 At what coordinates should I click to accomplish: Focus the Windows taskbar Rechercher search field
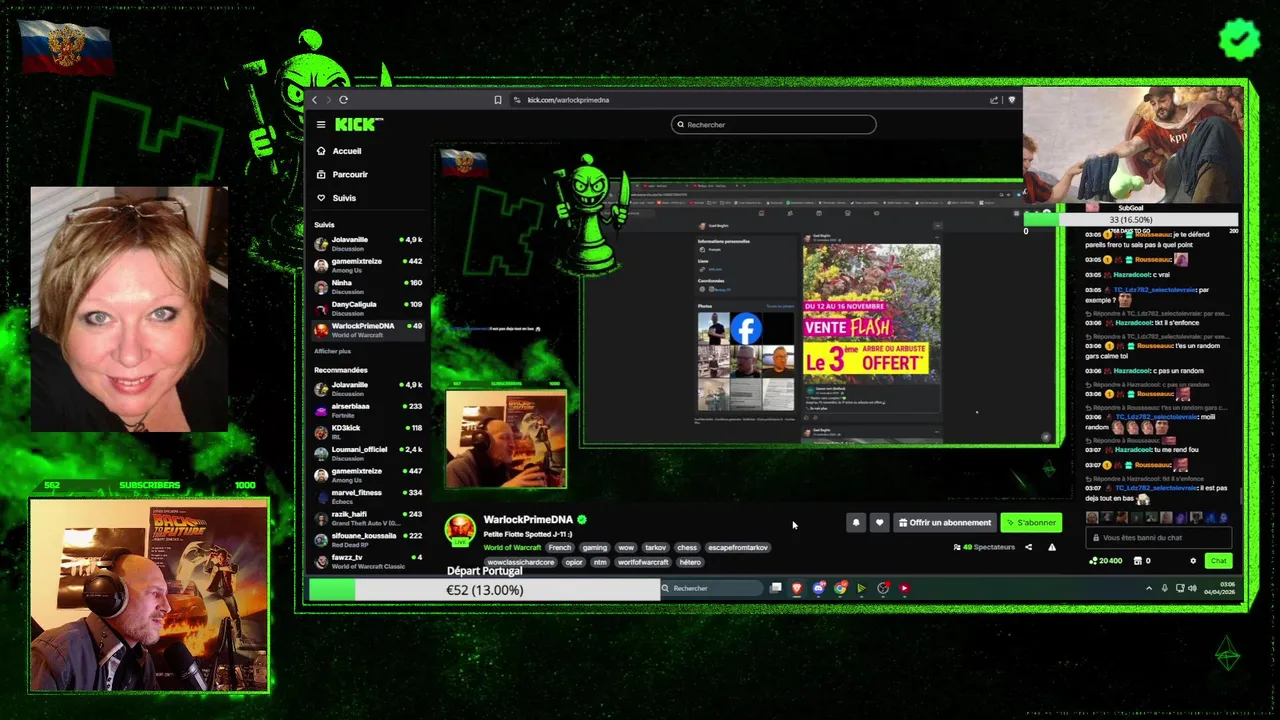(x=711, y=588)
